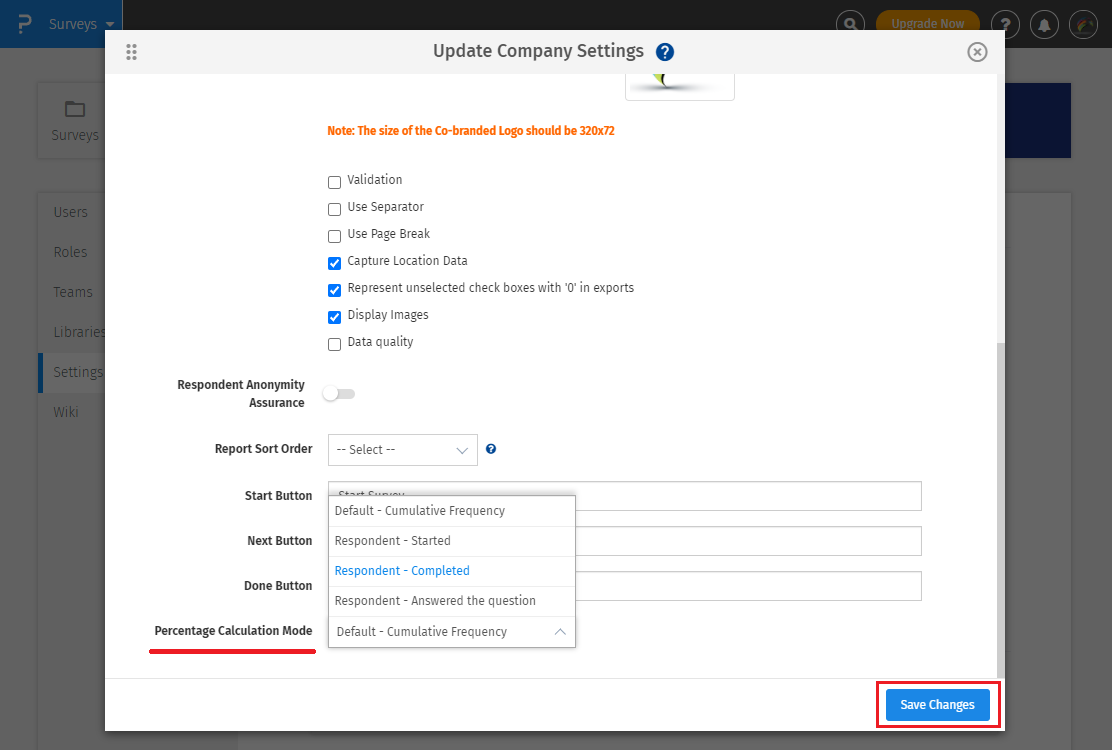Click the drag handle dots icon
The height and width of the screenshot is (750, 1112).
click(131, 52)
